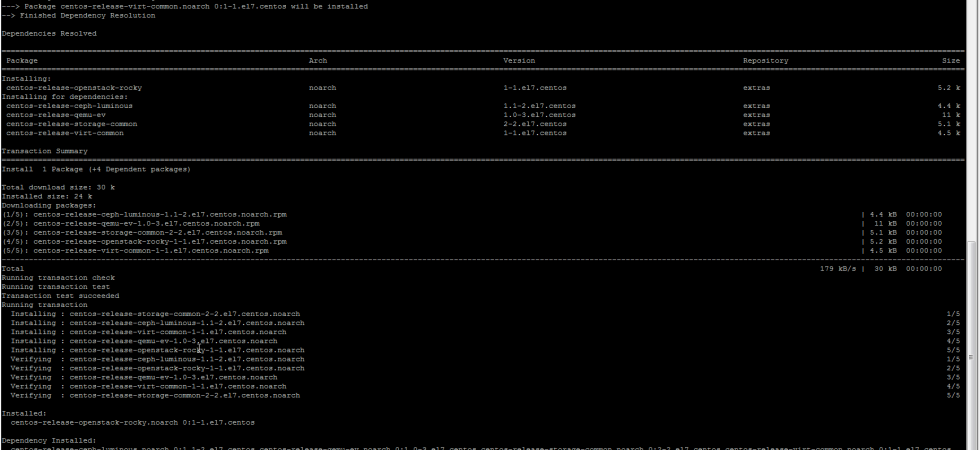This screenshot has height=450, width=980.
Task: Click the 'Running transaction check' line
Action: 58,278
